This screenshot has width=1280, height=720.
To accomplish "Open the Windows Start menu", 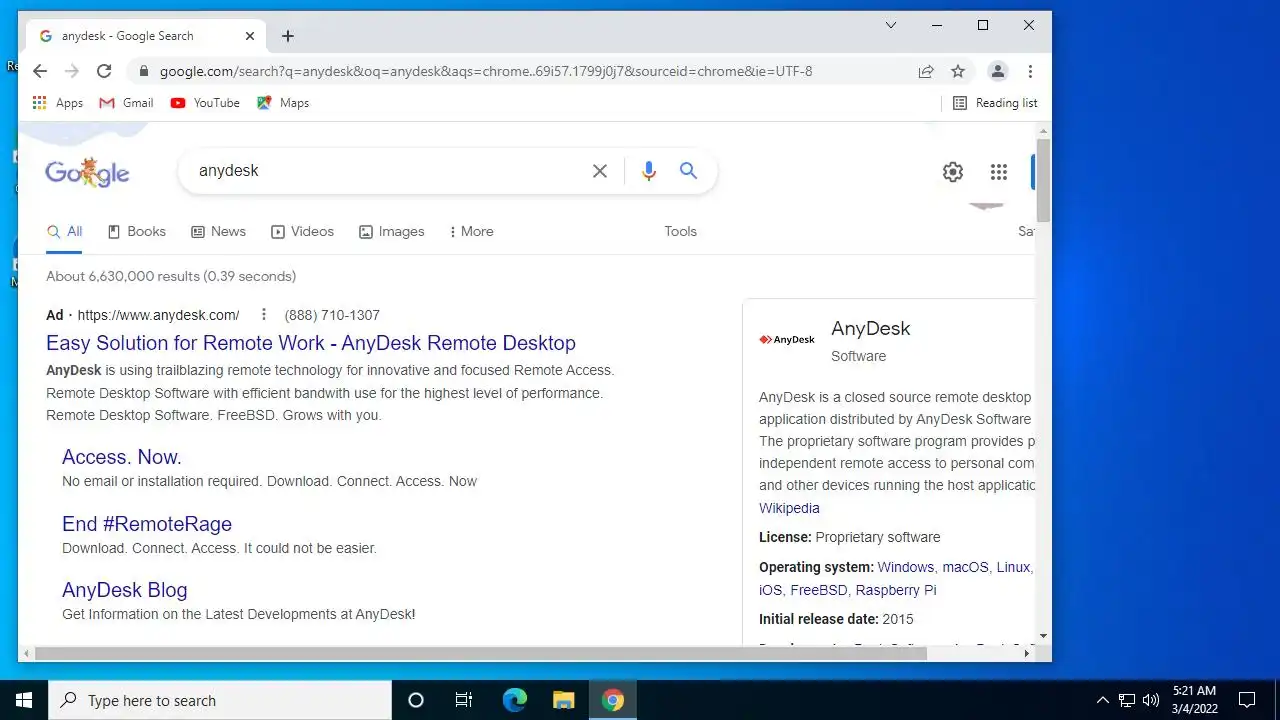I will coord(24,700).
